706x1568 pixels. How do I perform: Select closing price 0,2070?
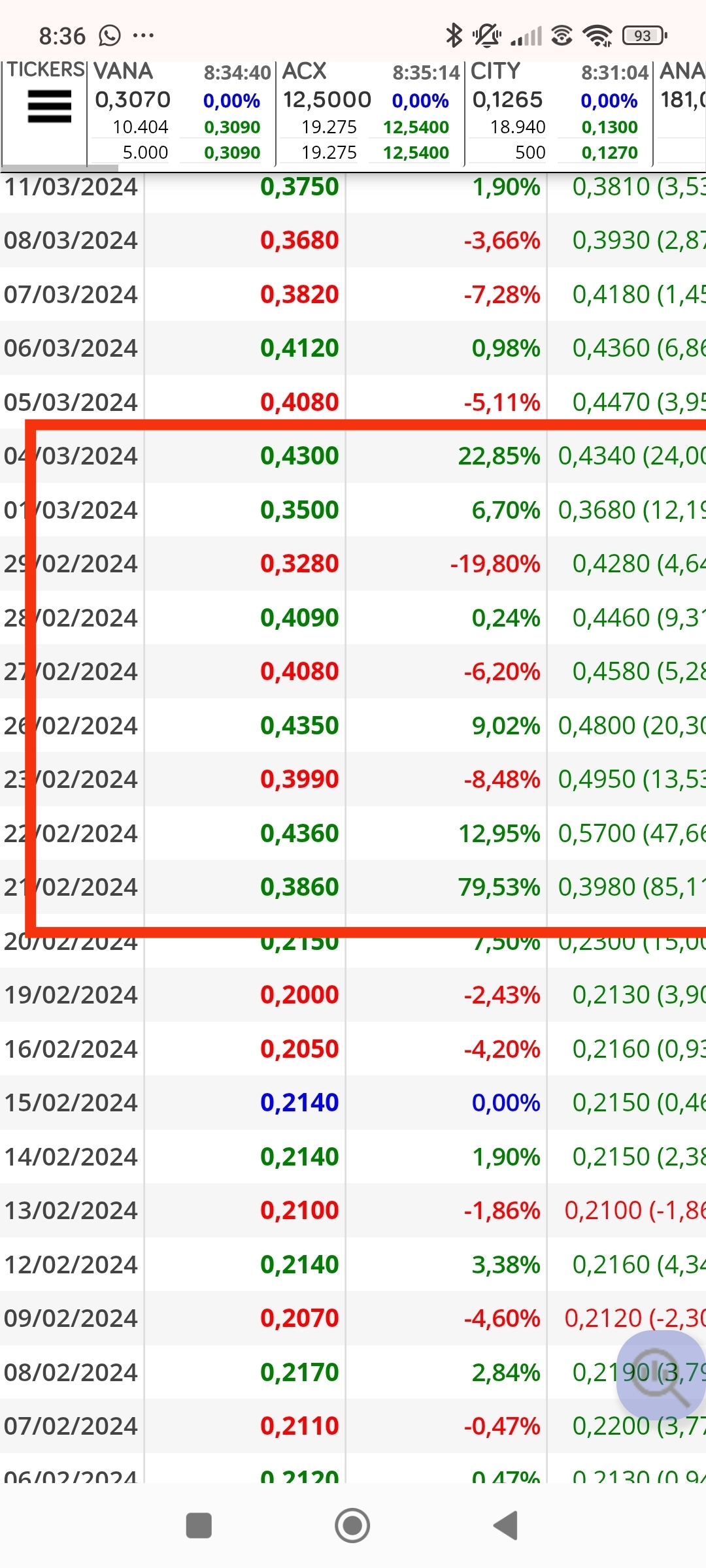click(x=299, y=1318)
